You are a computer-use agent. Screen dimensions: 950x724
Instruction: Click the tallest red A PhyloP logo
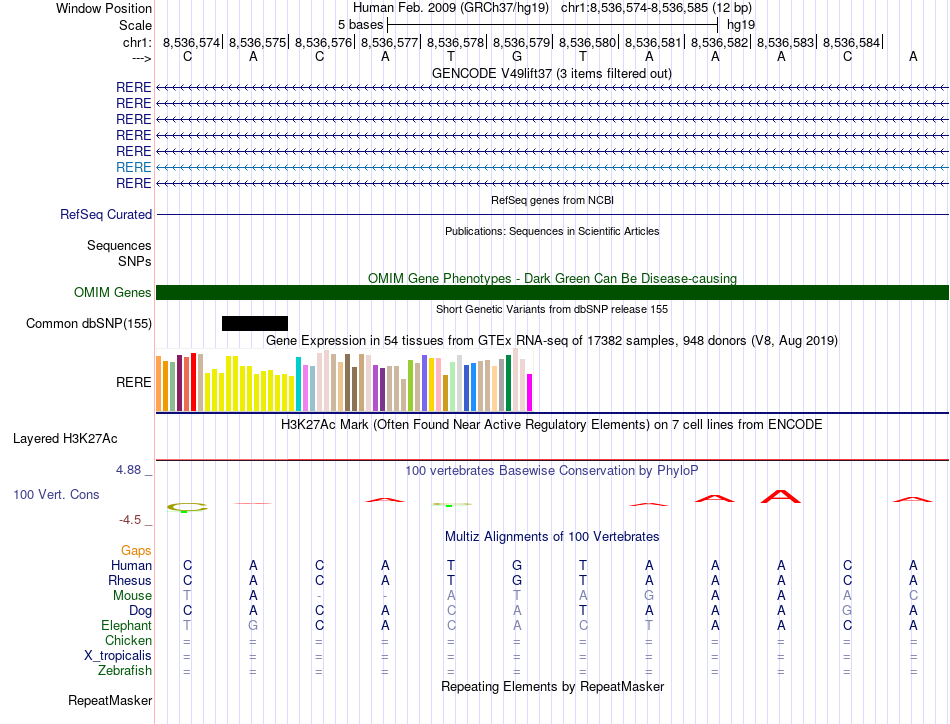tap(781, 496)
